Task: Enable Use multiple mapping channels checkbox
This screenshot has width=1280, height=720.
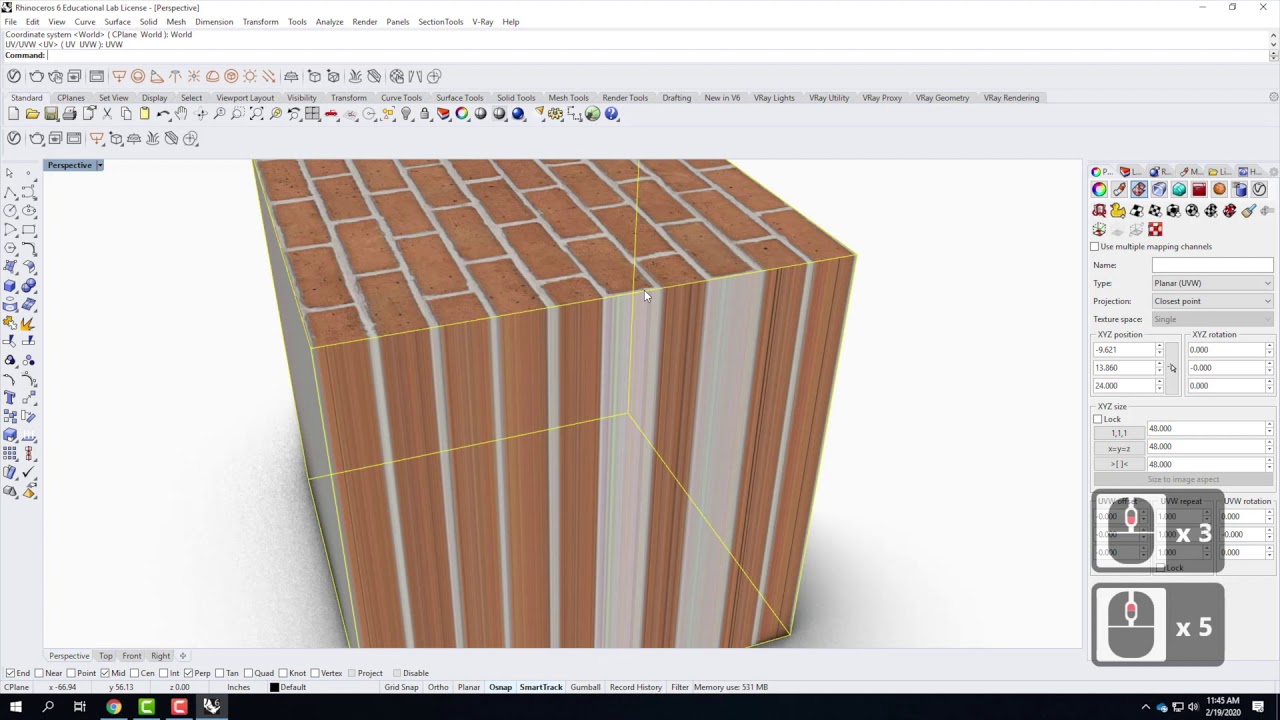Action: tap(1095, 247)
